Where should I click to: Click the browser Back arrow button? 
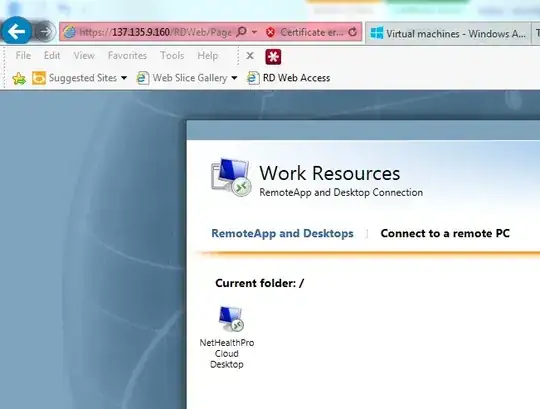coord(16,31)
